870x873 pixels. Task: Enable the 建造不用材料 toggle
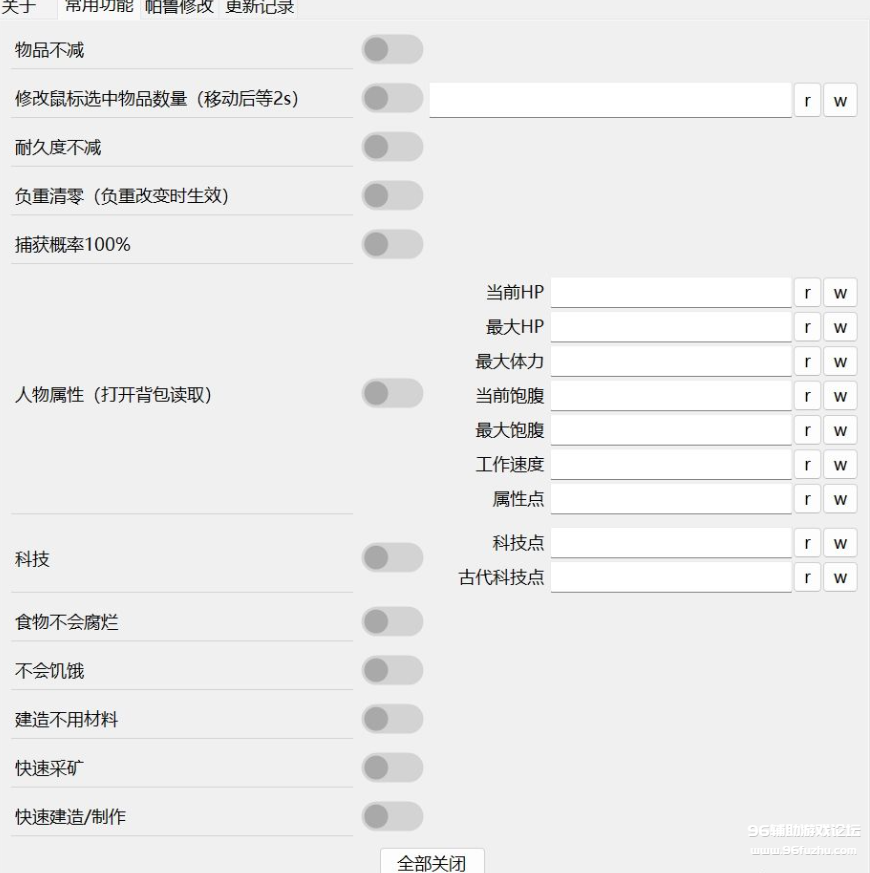tap(392, 719)
